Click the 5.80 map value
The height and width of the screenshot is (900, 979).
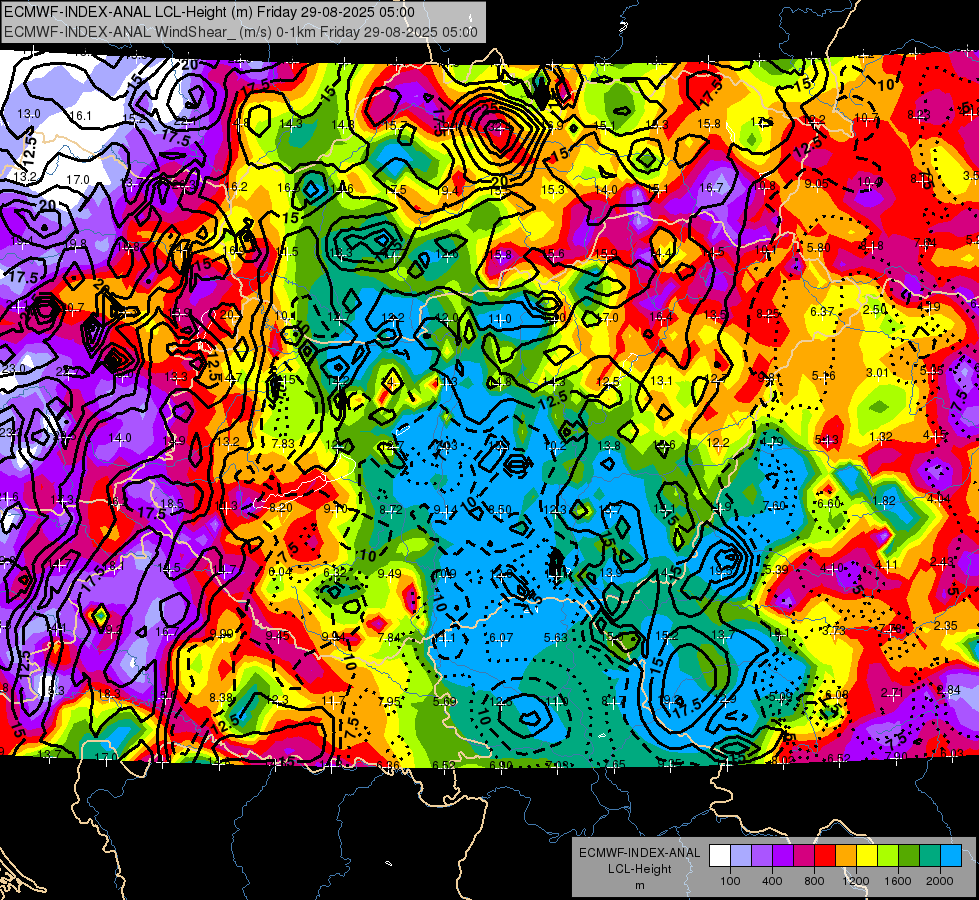819,247
